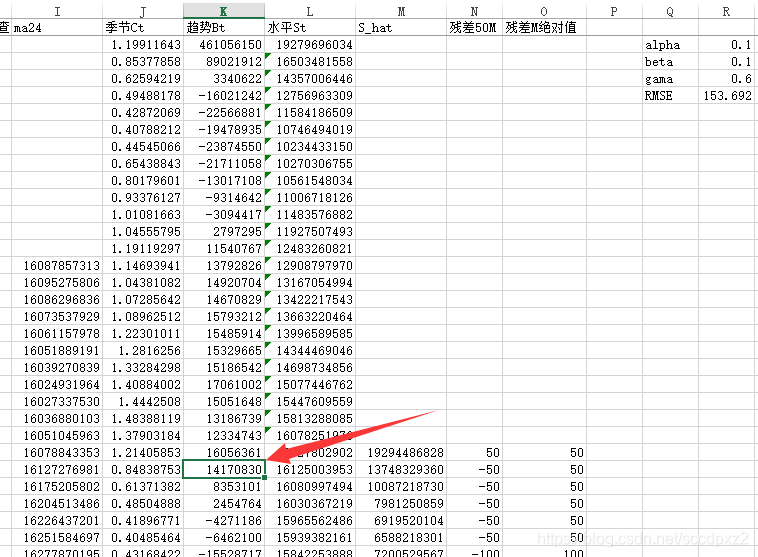Select cell containing -16021242
The height and width of the screenshot is (557, 758).
point(224,95)
